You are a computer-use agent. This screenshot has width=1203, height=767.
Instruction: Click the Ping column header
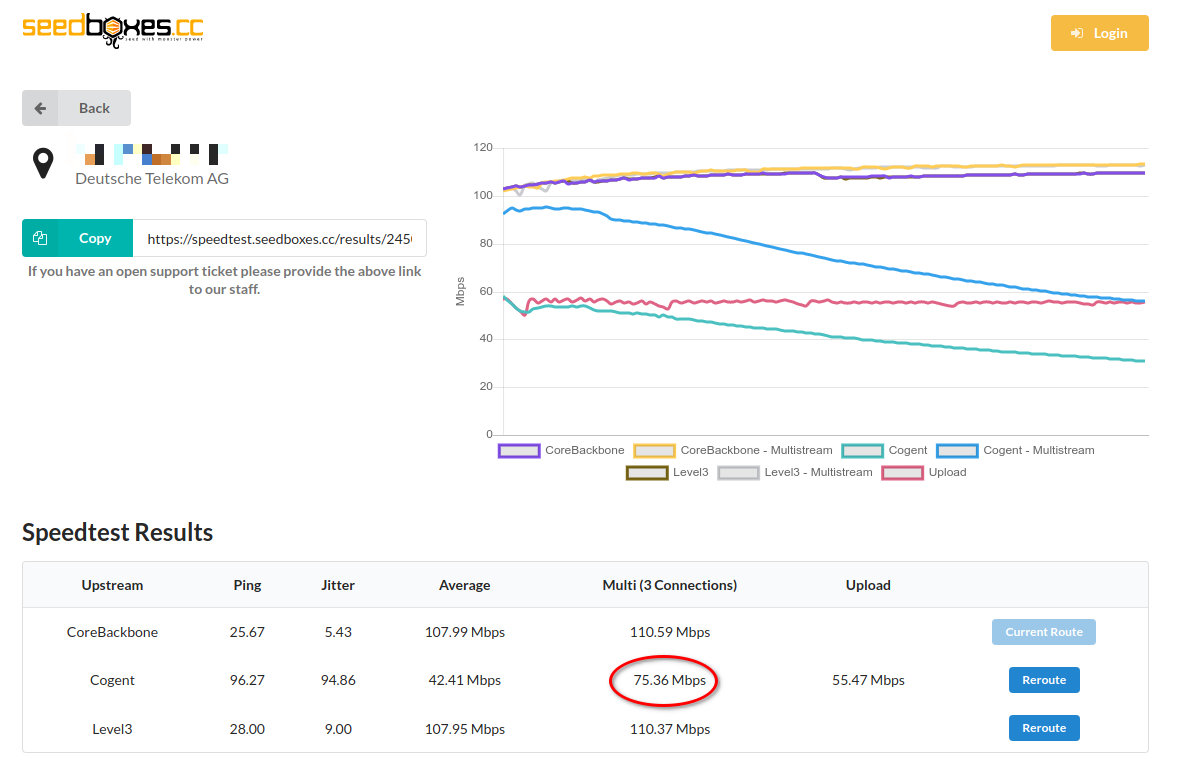247,585
